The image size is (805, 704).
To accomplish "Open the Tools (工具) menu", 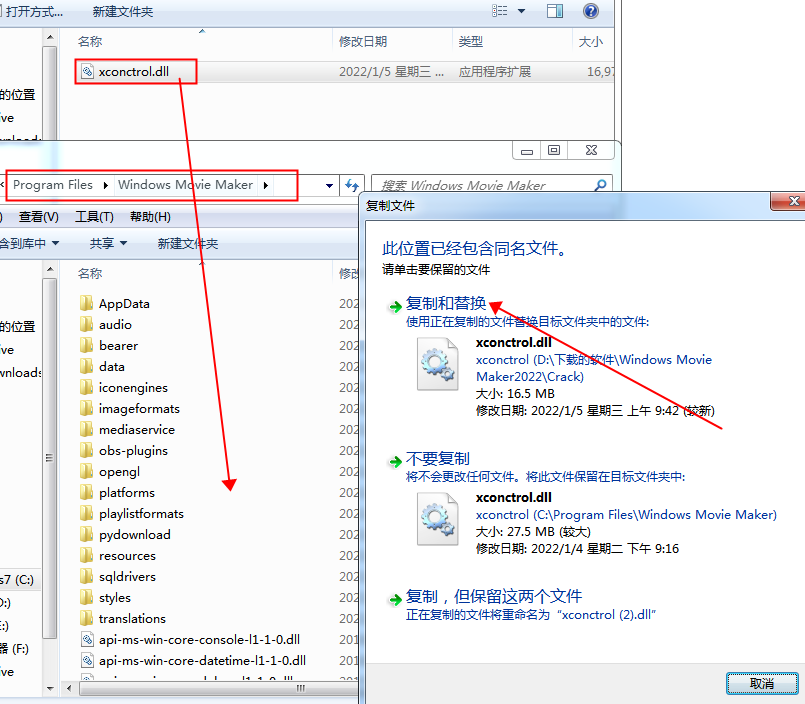I will (94, 217).
